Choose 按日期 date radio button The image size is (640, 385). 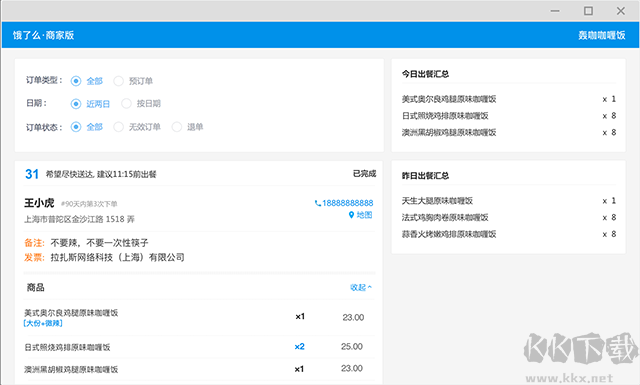point(127,104)
